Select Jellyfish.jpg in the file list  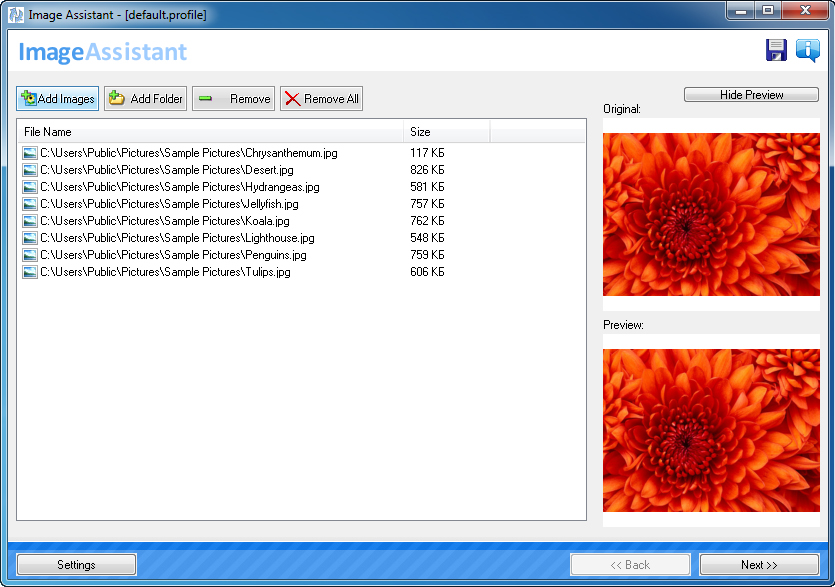click(x=169, y=204)
